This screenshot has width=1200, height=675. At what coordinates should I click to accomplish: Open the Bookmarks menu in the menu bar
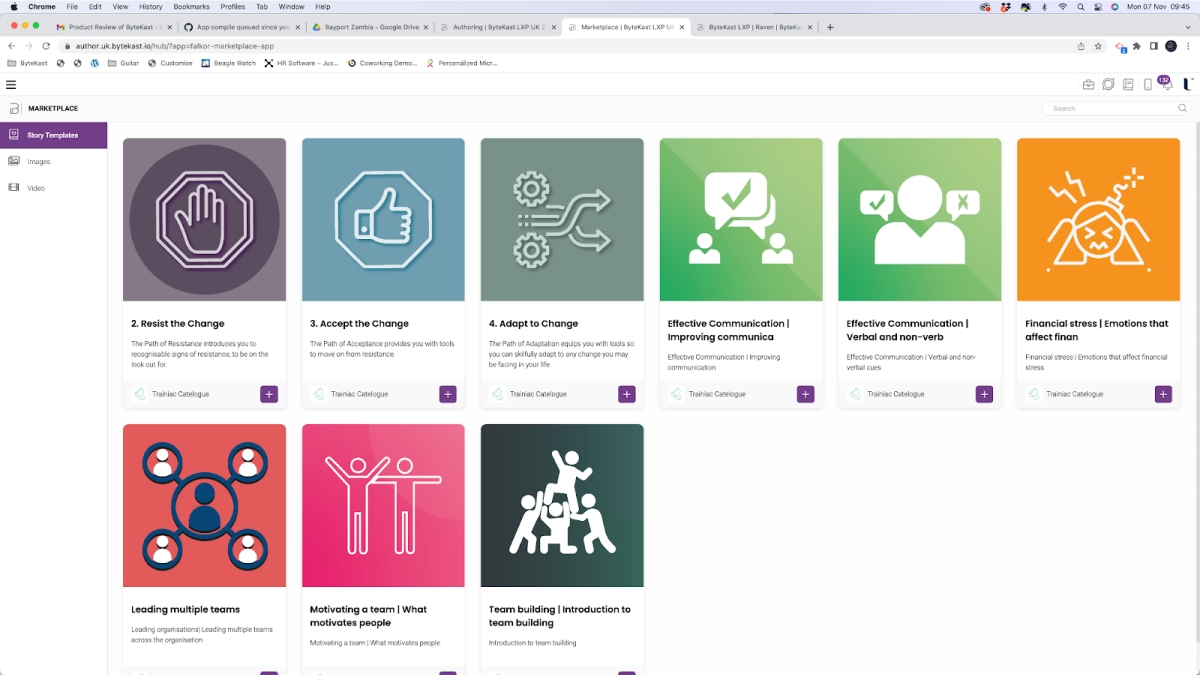[191, 6]
